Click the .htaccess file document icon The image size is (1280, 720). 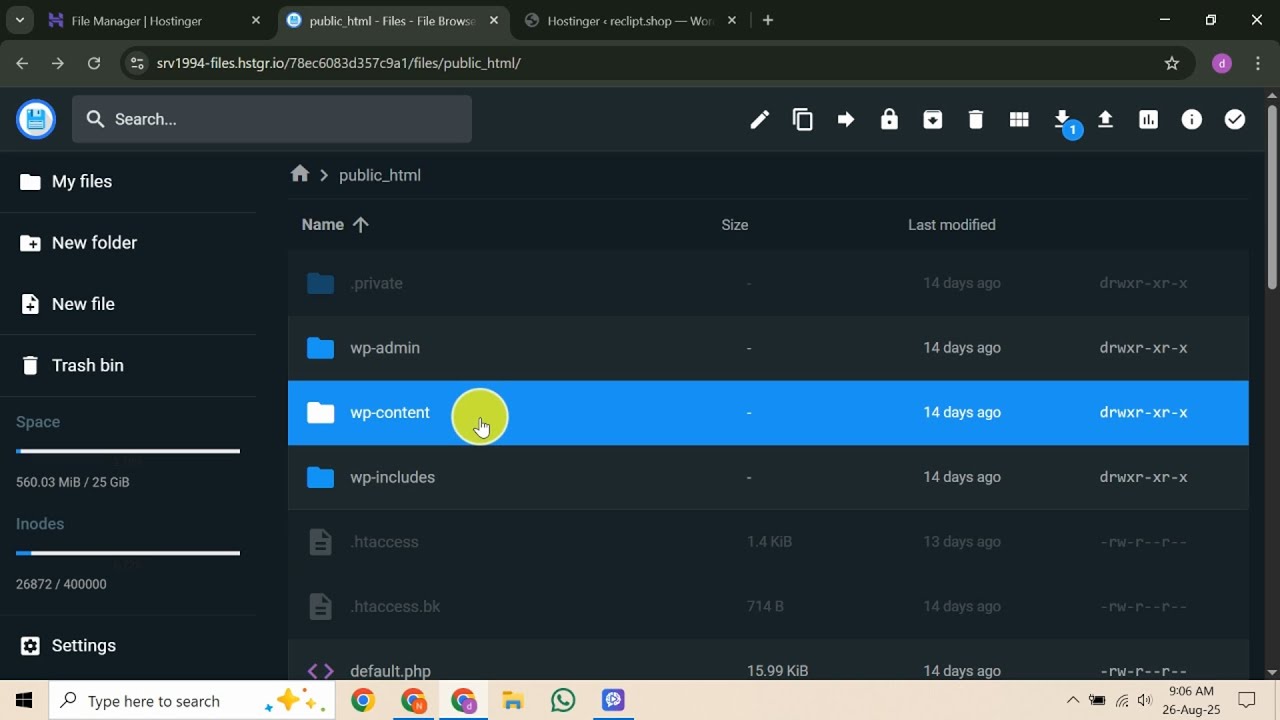pyautogui.click(x=320, y=542)
